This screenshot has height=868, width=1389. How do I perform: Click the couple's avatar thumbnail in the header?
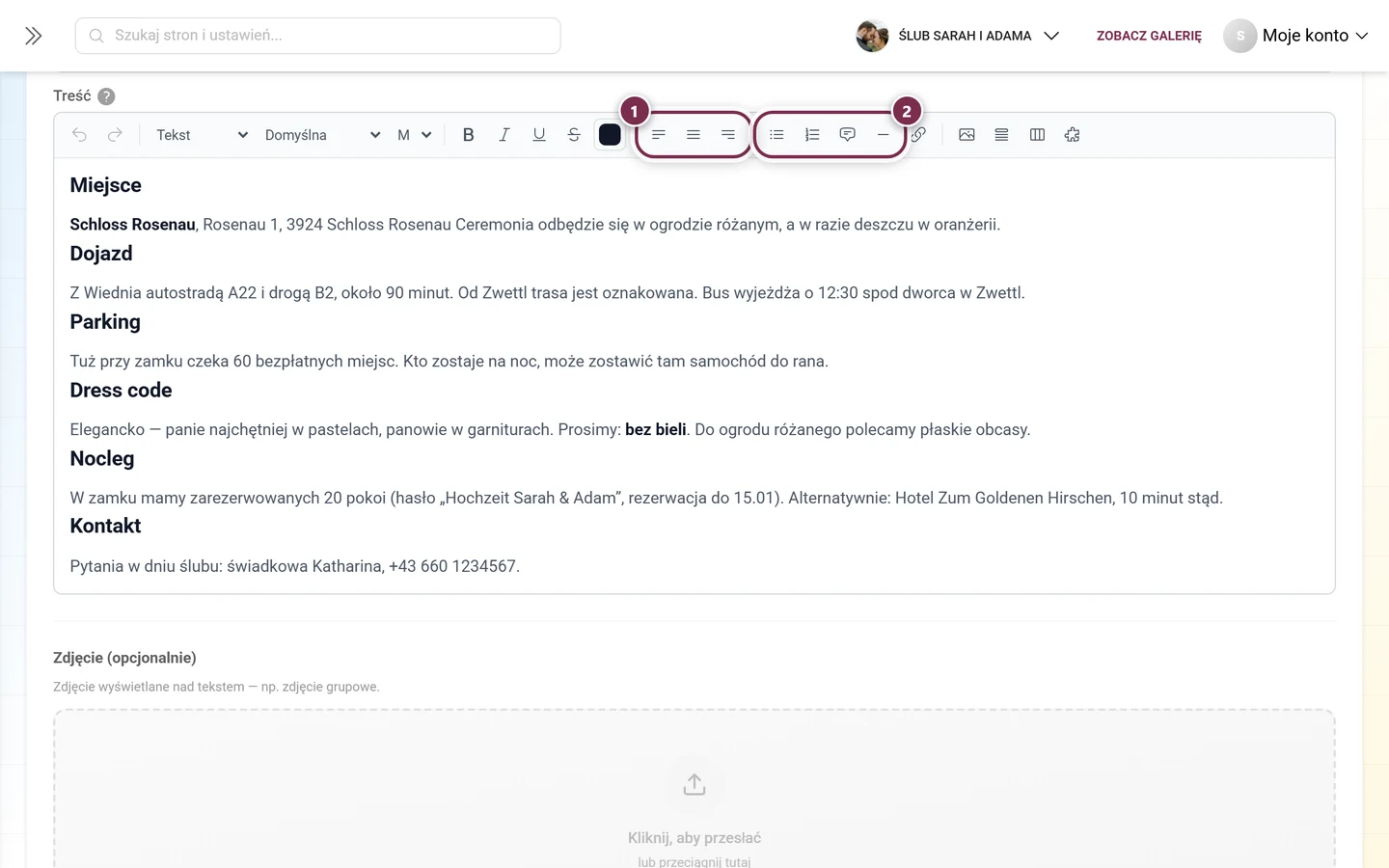(872, 36)
